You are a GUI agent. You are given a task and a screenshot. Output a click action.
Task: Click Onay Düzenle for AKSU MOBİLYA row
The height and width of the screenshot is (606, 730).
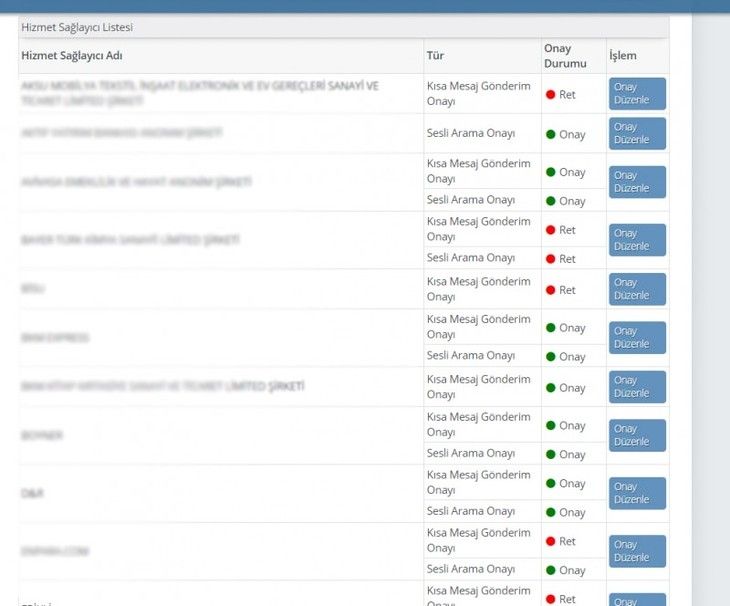(636, 94)
